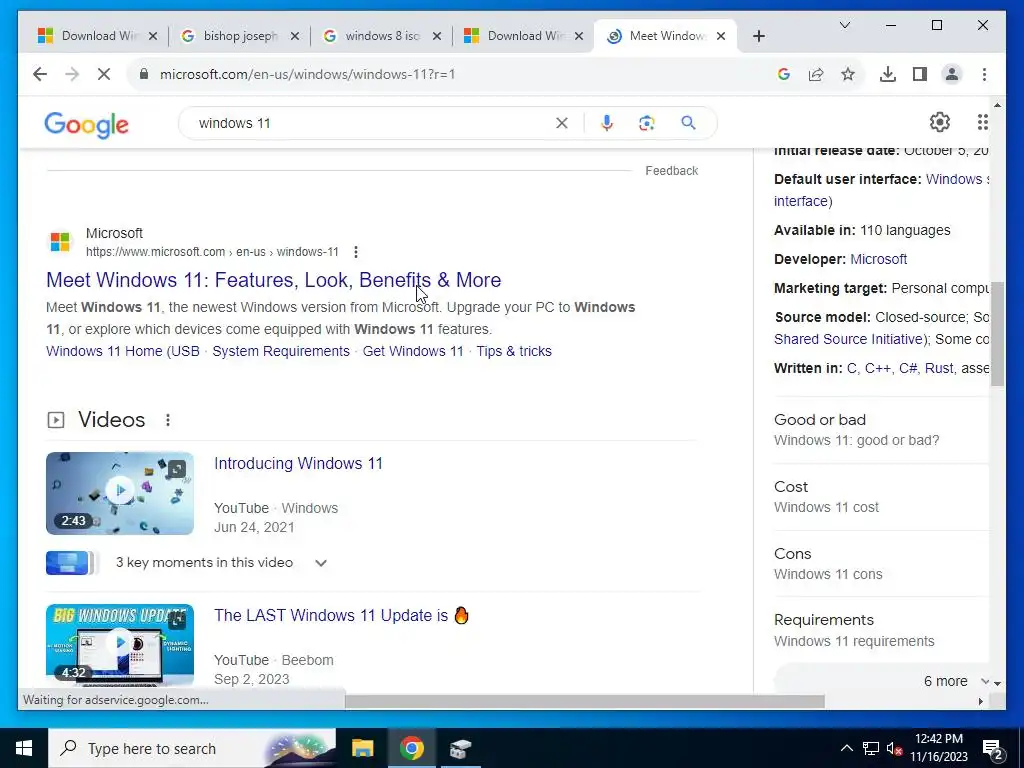
Task: Click the key moments preview thumbnail
Action: [71, 563]
